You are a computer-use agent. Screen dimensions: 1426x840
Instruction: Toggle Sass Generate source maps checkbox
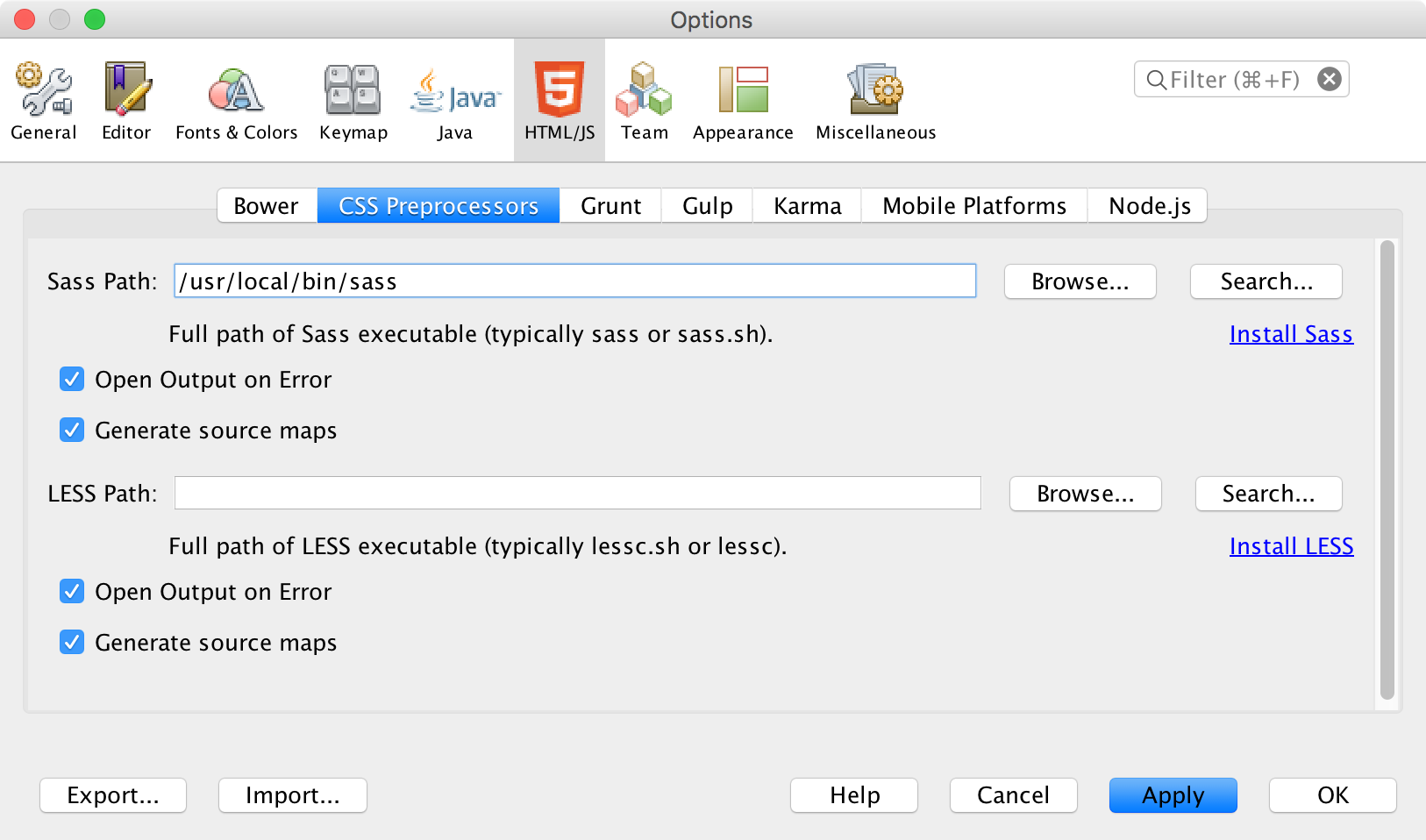[72, 430]
